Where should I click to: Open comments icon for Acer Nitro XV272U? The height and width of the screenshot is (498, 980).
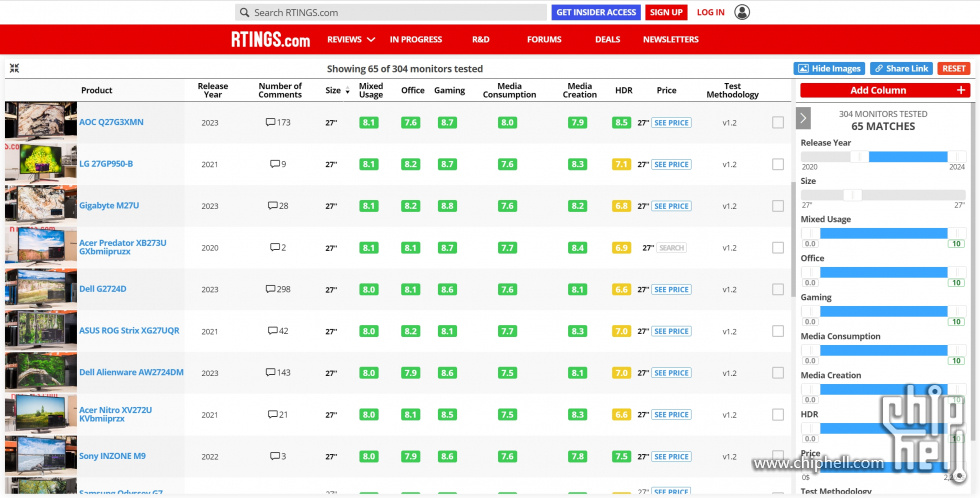point(272,414)
